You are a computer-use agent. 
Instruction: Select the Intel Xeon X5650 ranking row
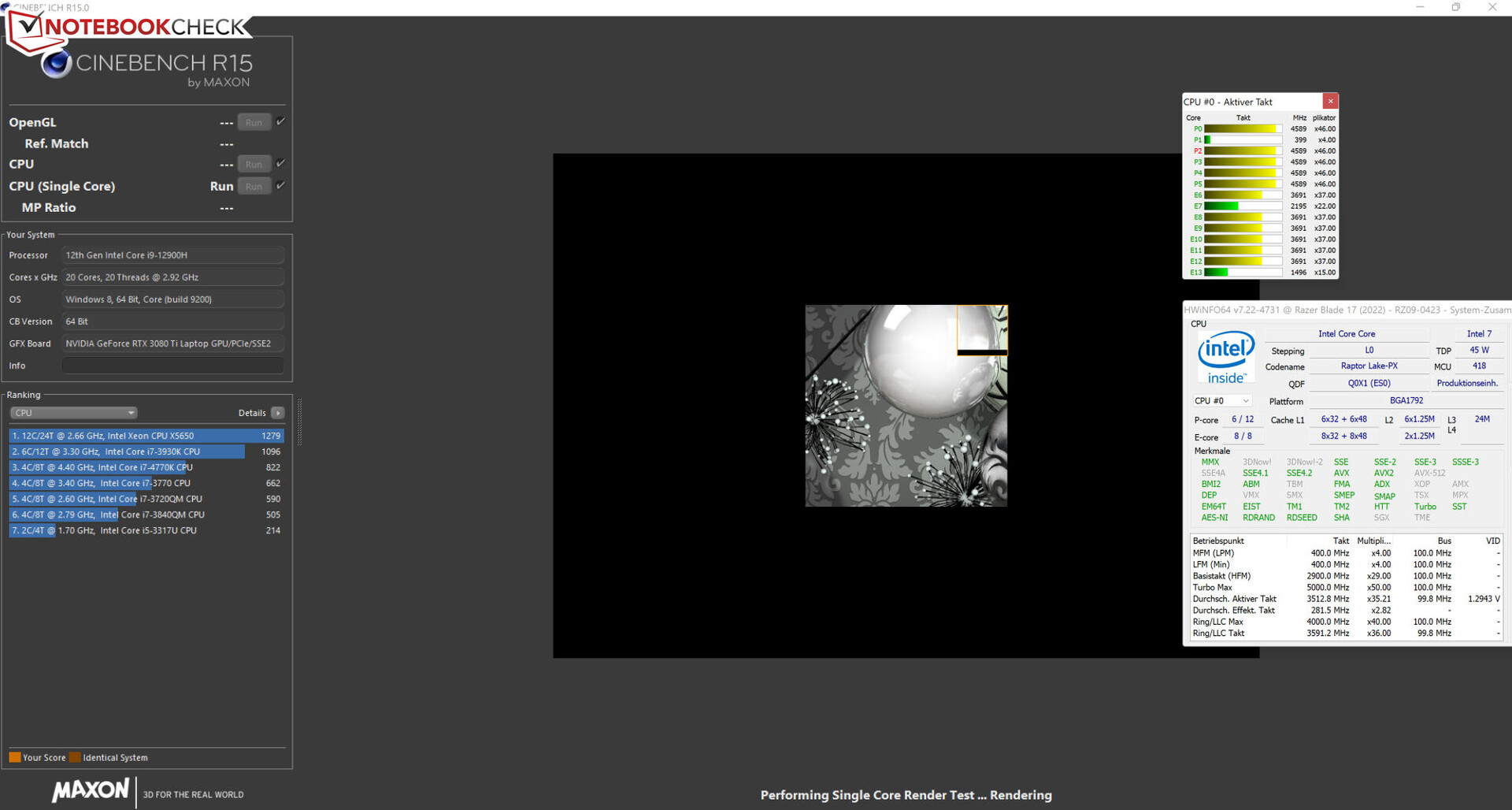[146, 436]
